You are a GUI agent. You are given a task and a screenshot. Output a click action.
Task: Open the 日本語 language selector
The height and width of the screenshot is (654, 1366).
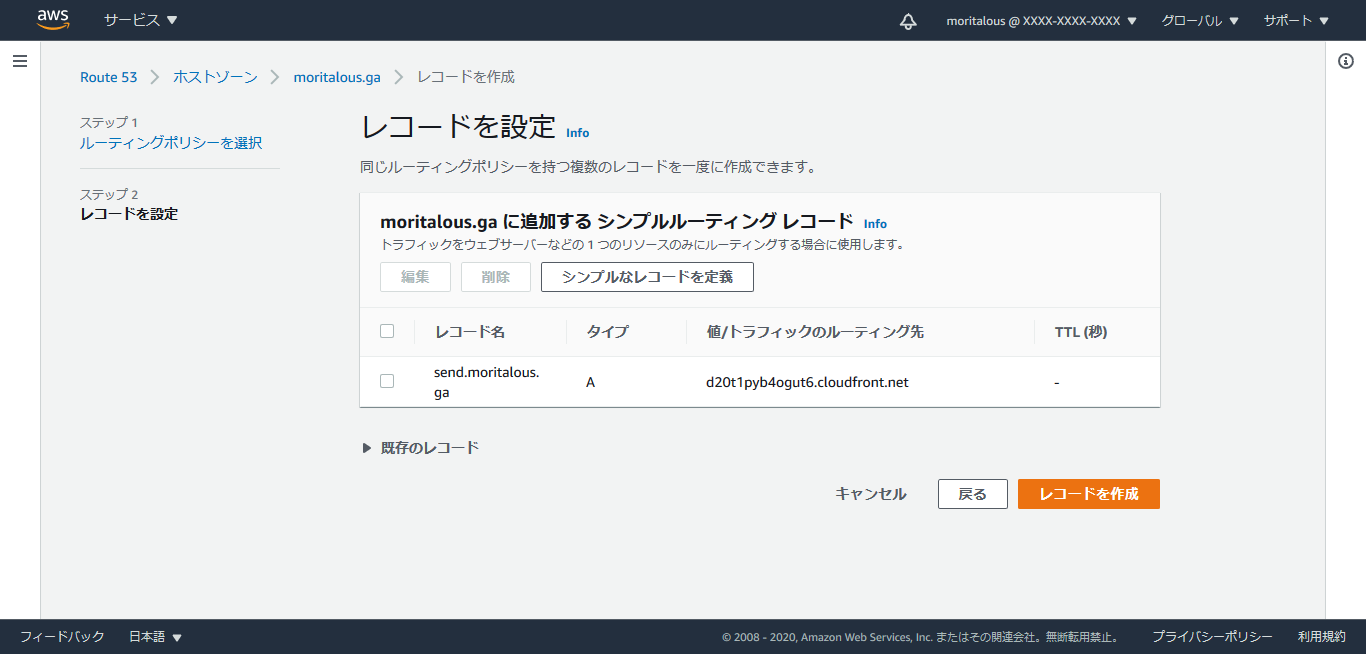[155, 637]
